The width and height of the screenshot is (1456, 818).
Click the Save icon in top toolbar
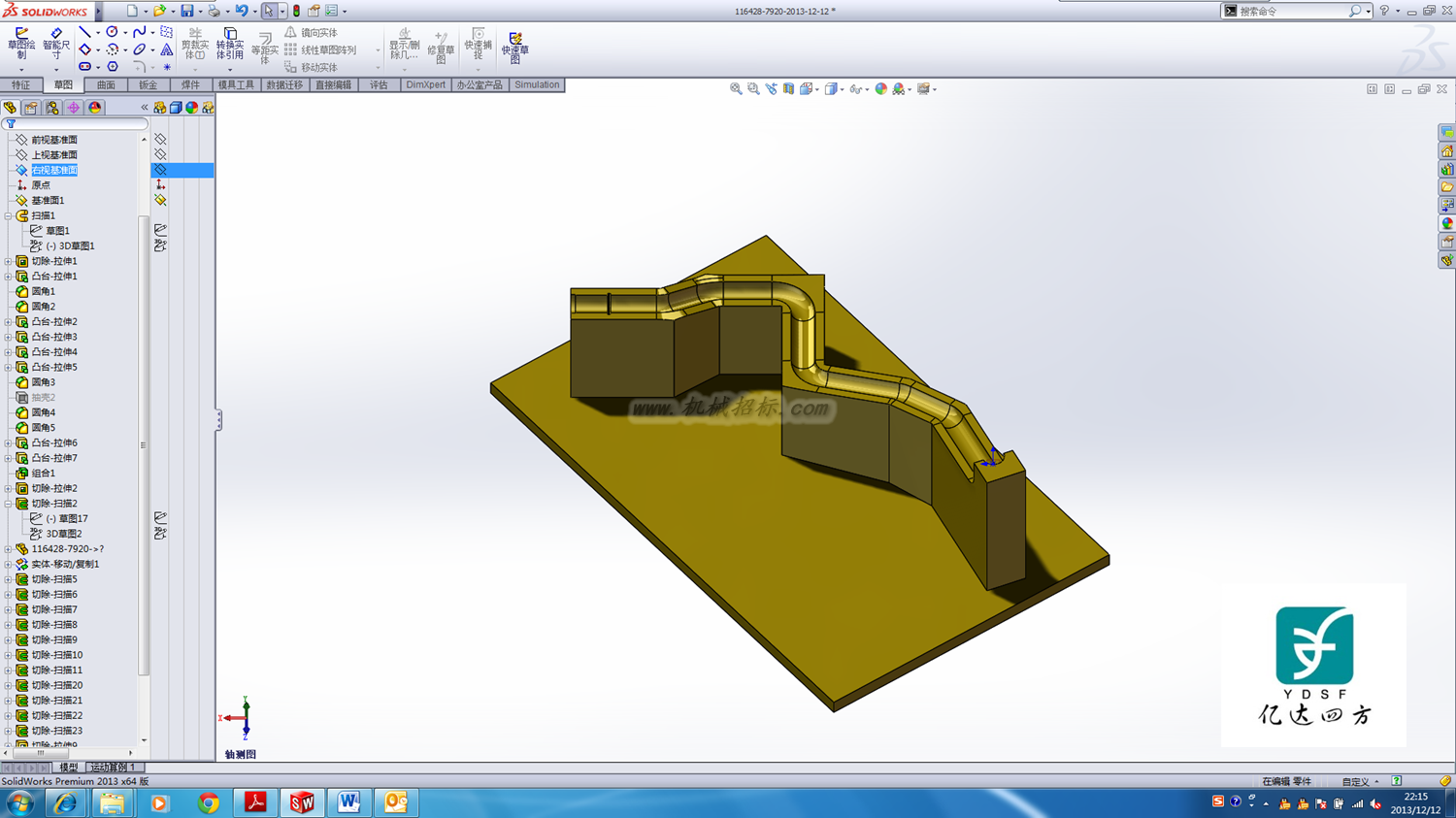pos(187,11)
